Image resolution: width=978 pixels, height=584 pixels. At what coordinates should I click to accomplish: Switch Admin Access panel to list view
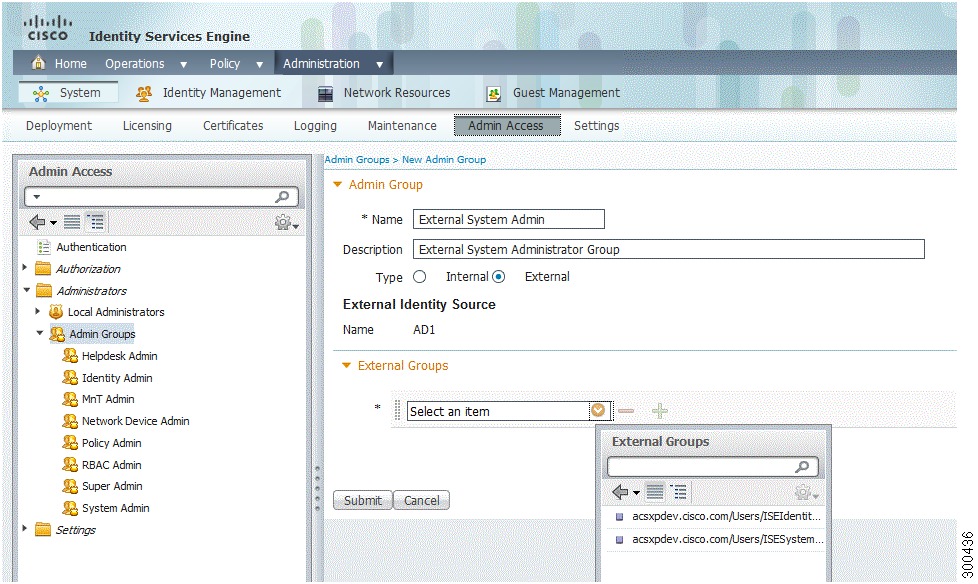click(x=72, y=221)
